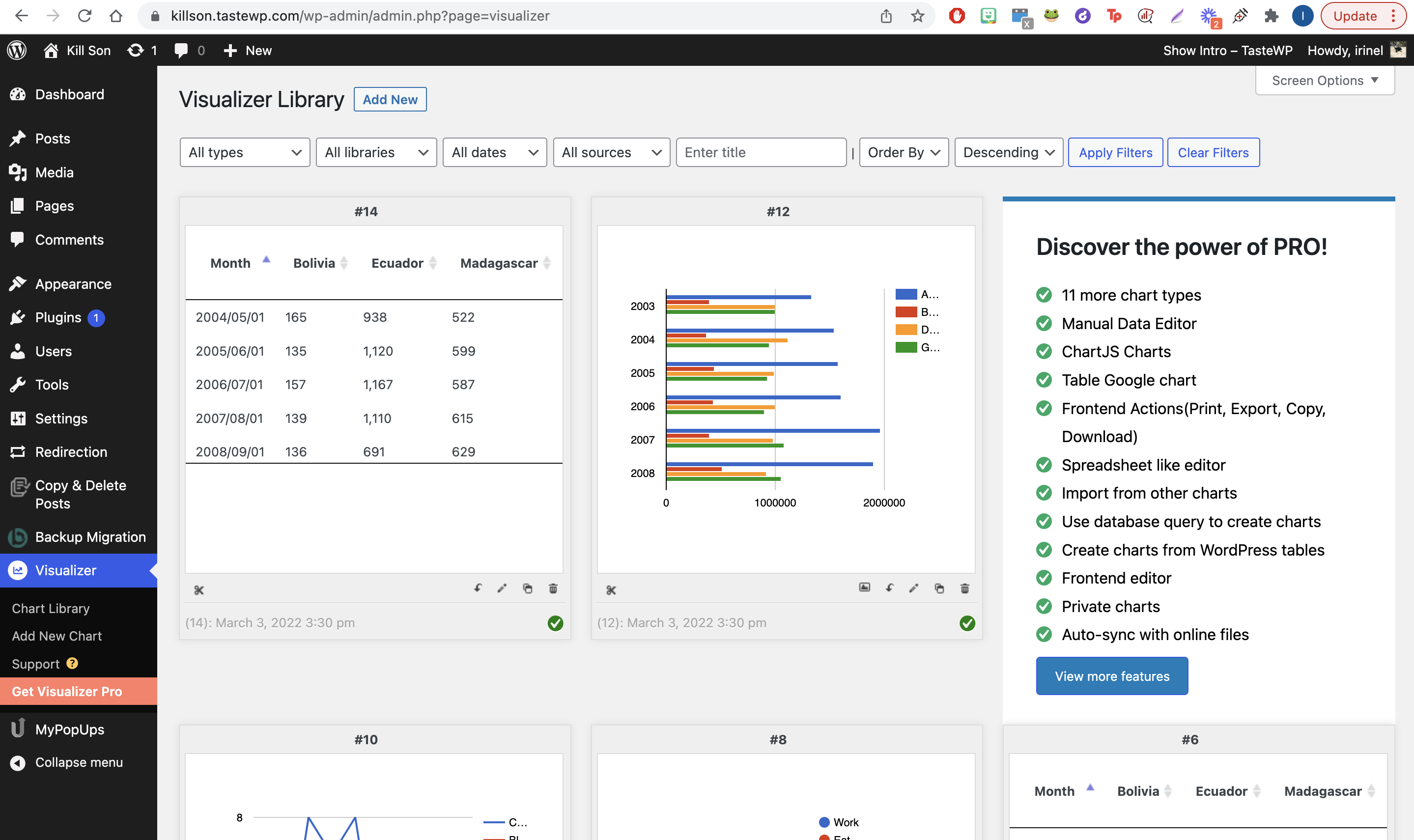Image resolution: width=1414 pixels, height=840 pixels.
Task: Open the All types dropdown
Action: (x=245, y=152)
